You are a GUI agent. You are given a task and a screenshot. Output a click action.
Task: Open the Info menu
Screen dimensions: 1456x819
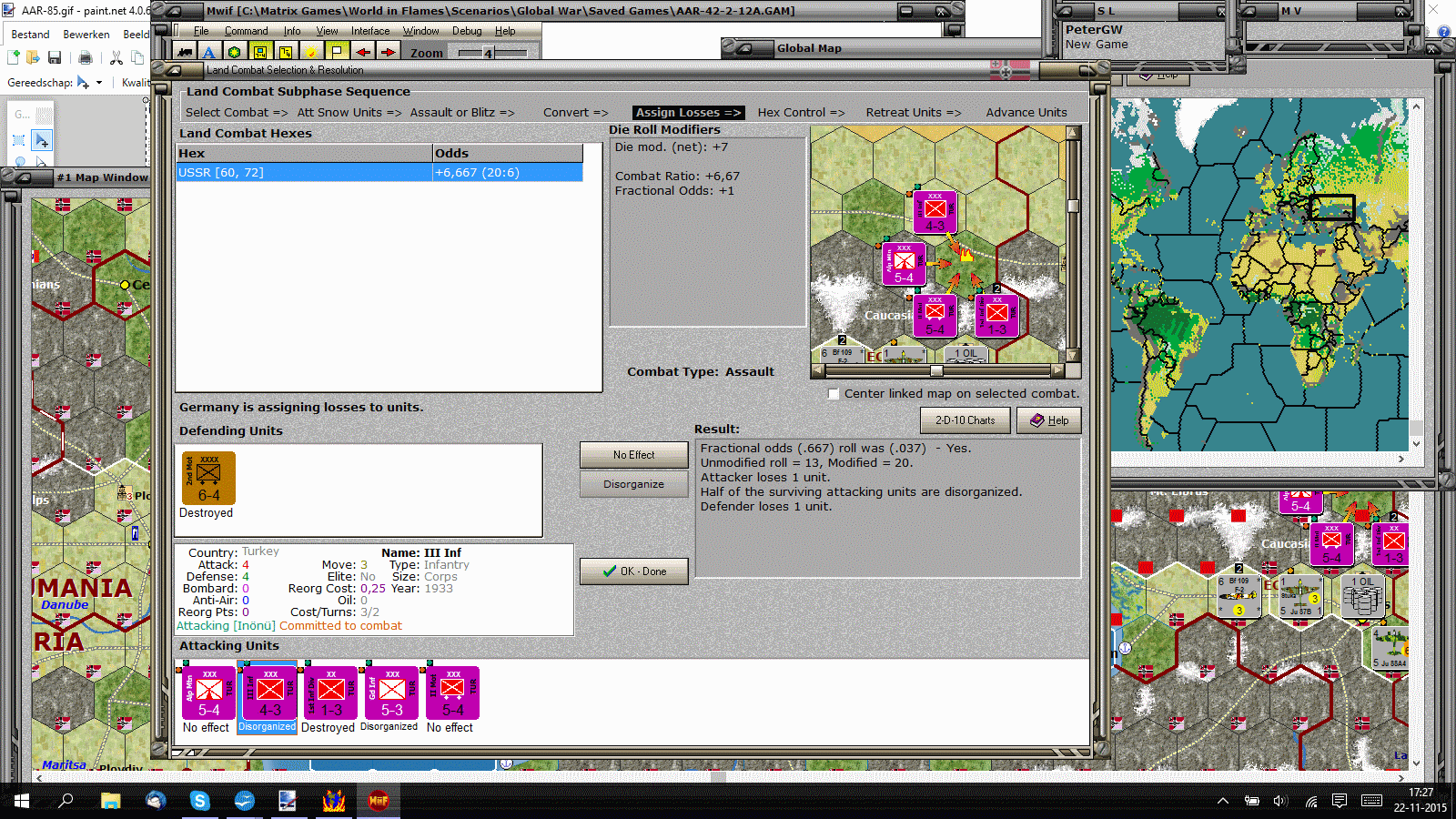point(292,31)
